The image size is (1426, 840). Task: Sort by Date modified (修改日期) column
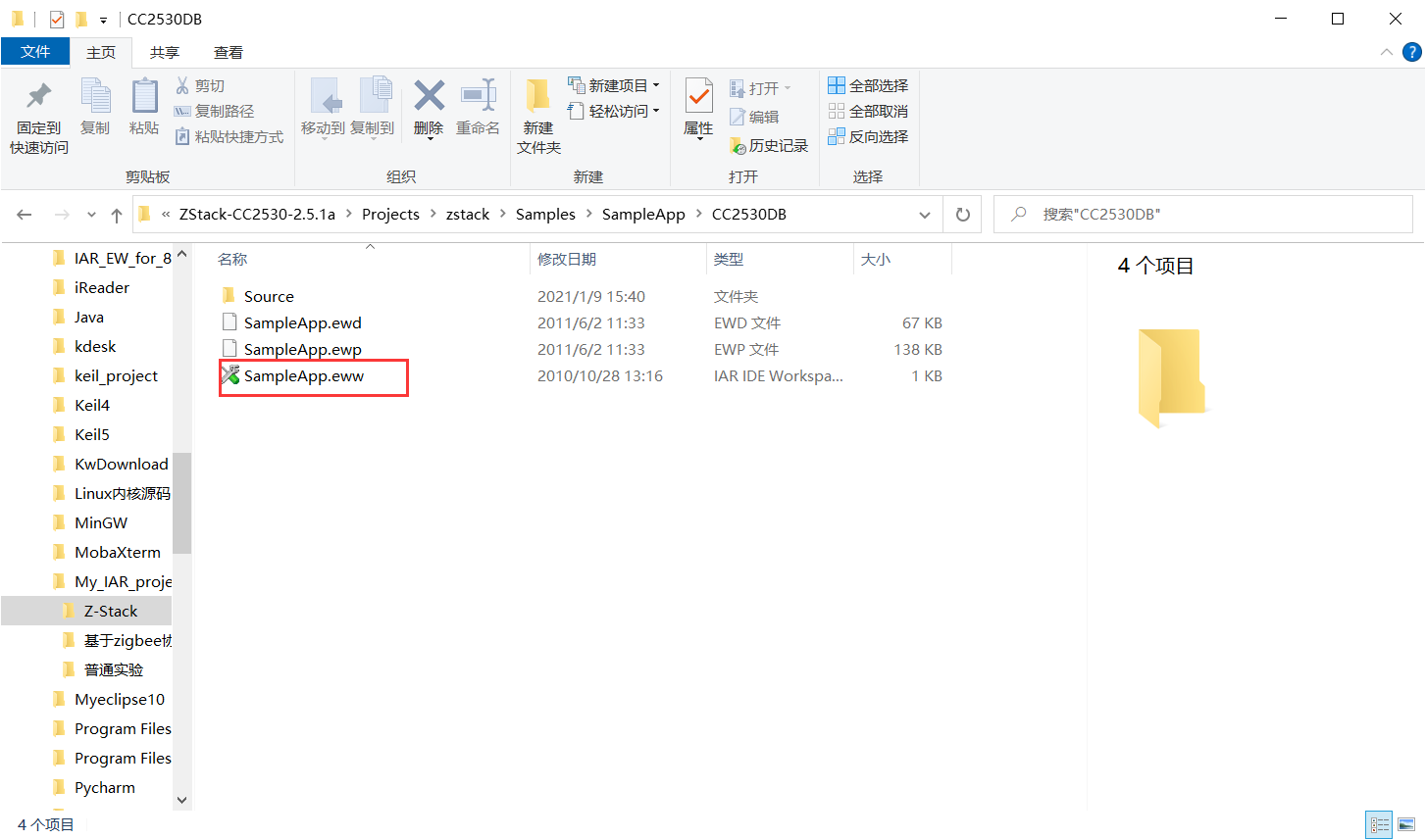567,259
